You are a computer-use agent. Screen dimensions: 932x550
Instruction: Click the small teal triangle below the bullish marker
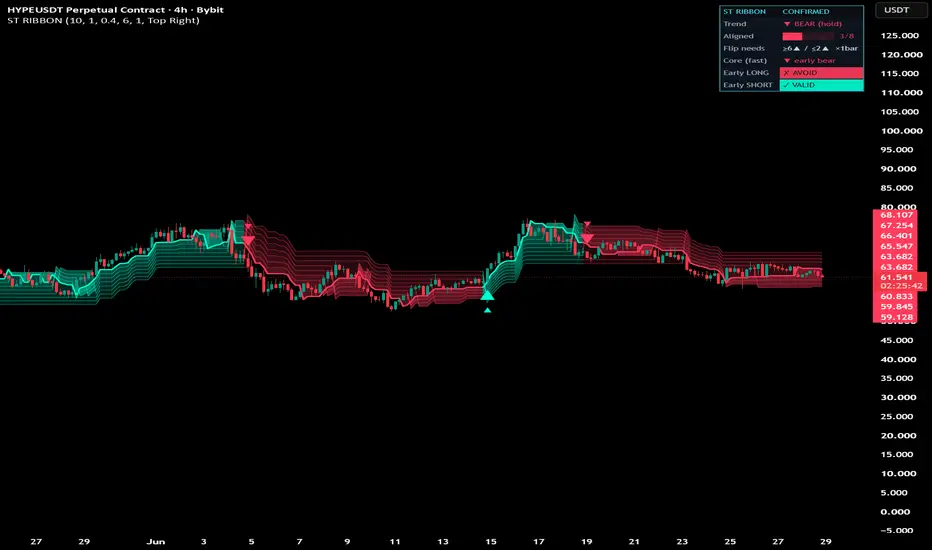[x=487, y=310]
